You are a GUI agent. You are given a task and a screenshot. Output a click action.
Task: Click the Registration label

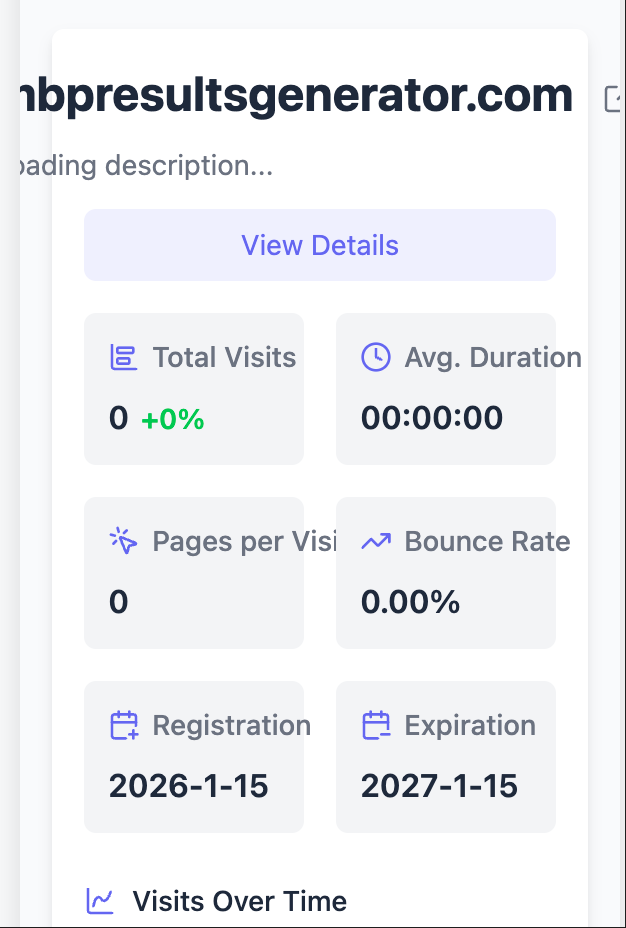(x=232, y=726)
